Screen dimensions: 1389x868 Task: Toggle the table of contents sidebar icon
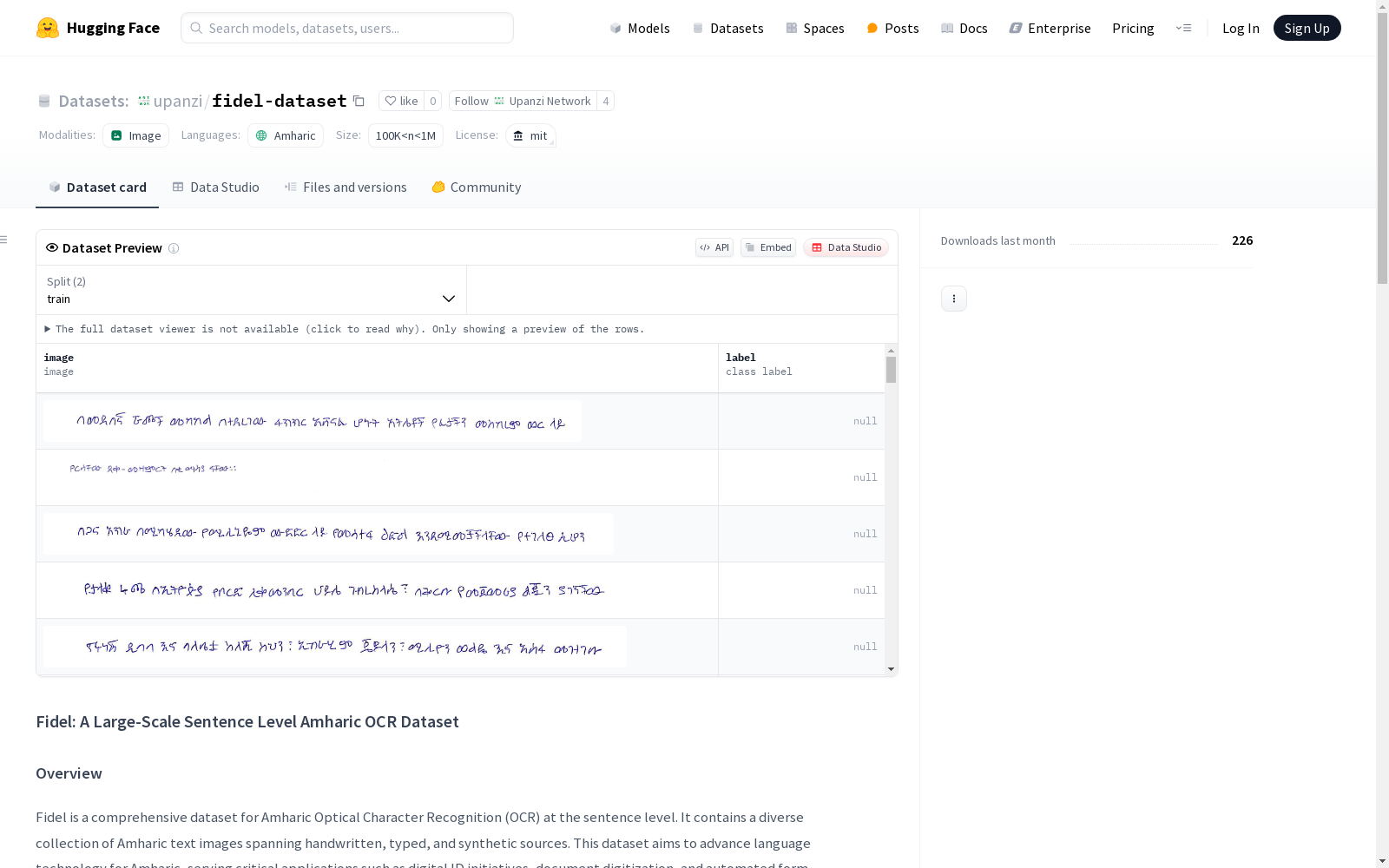(x=4, y=240)
